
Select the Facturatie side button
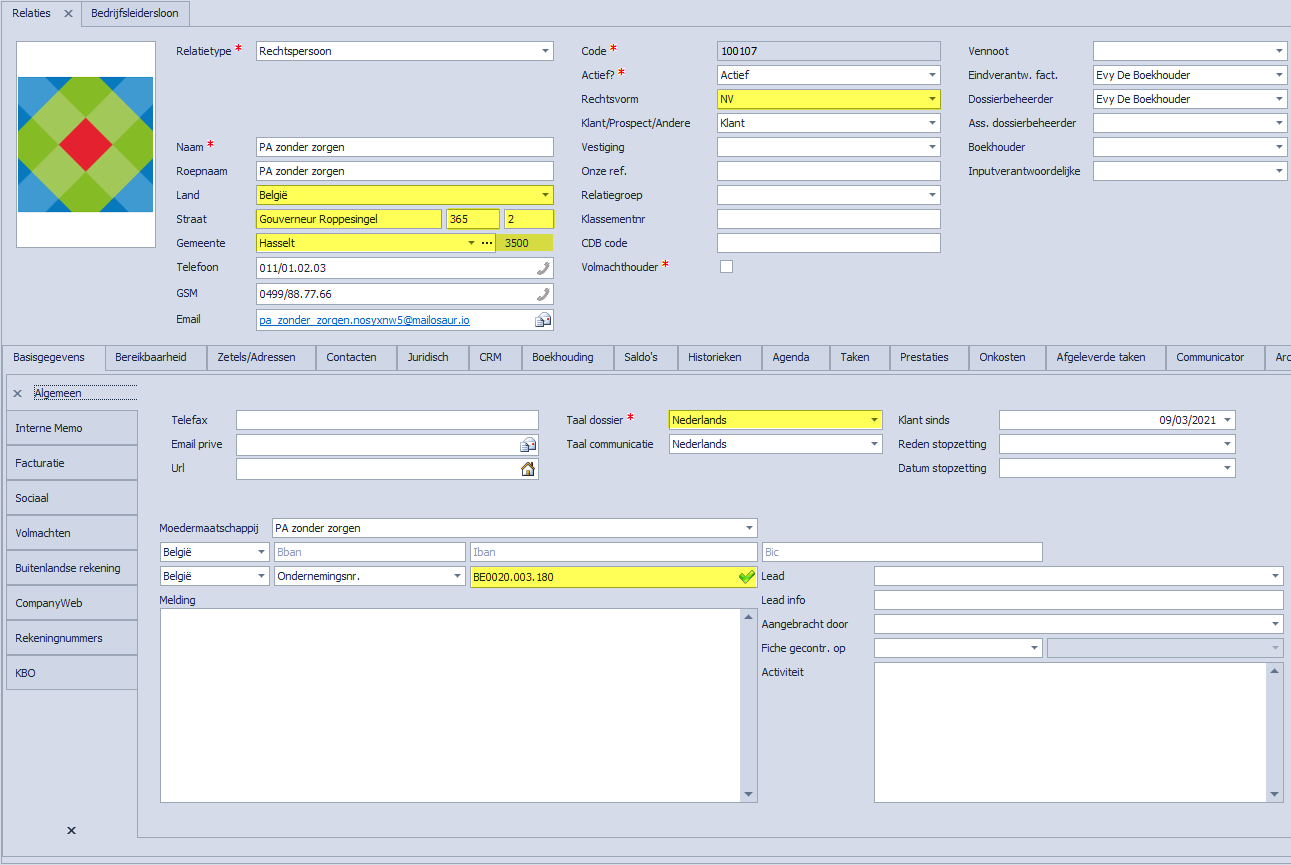tap(71, 463)
